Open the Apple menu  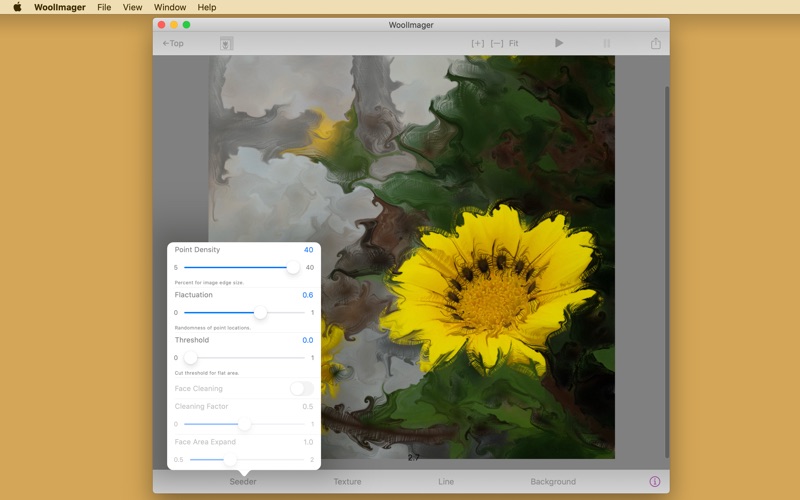pos(17,7)
